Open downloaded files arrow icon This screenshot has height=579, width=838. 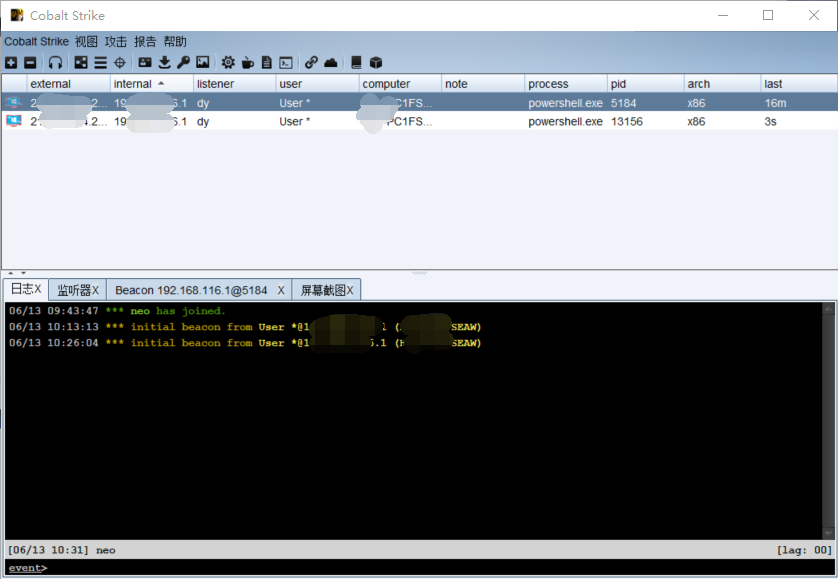pos(165,63)
